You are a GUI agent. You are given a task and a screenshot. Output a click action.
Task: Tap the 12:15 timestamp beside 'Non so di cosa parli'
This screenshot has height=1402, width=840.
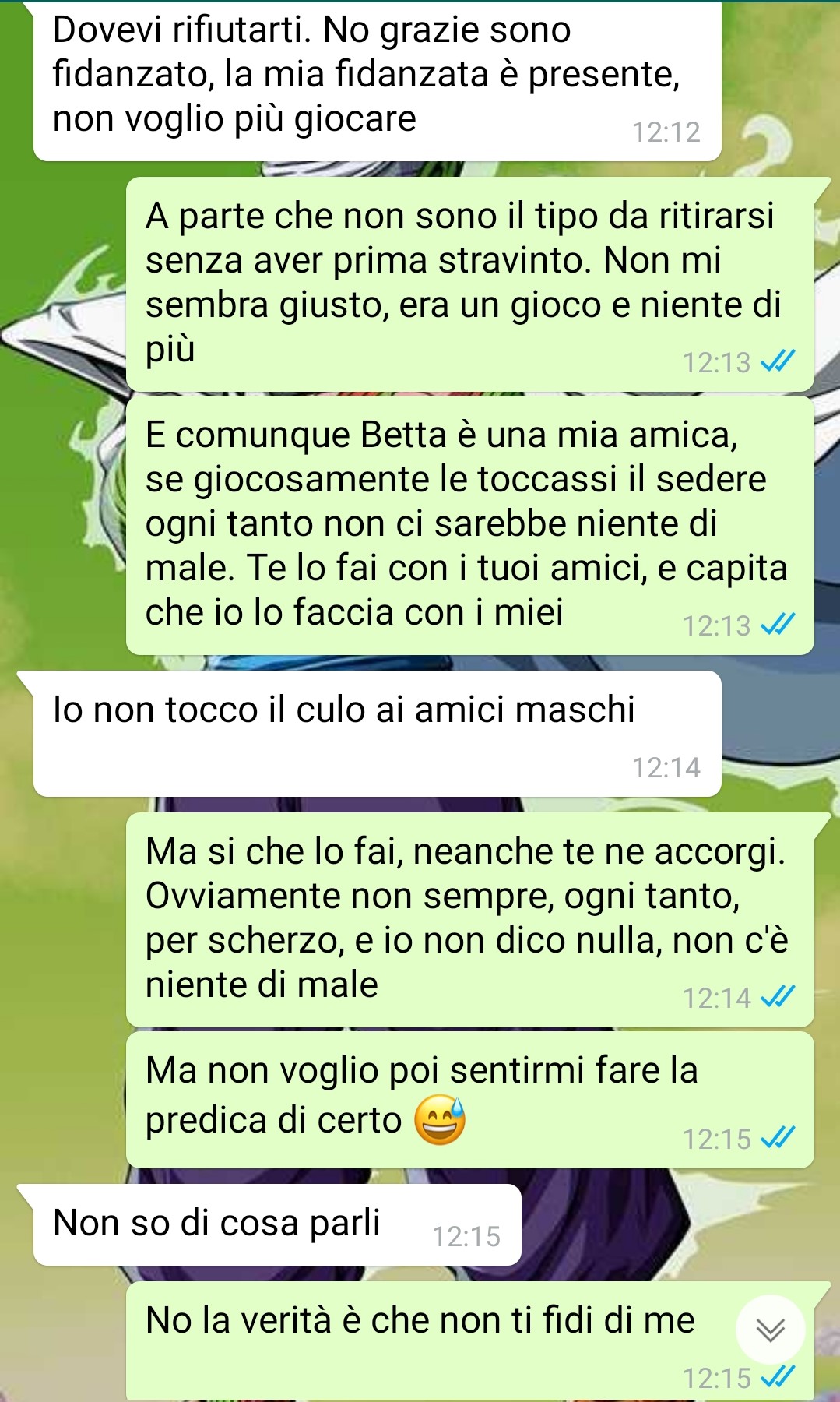[x=466, y=1237]
